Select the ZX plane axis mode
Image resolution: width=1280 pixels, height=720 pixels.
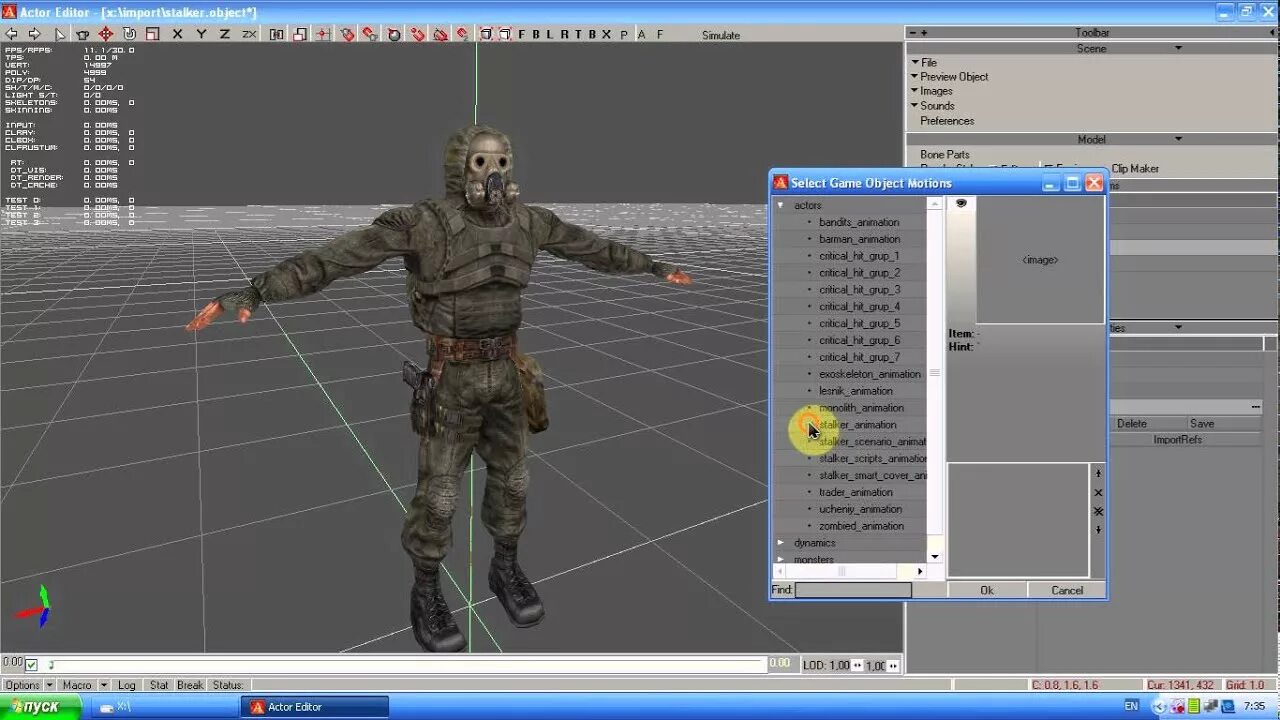[x=249, y=34]
